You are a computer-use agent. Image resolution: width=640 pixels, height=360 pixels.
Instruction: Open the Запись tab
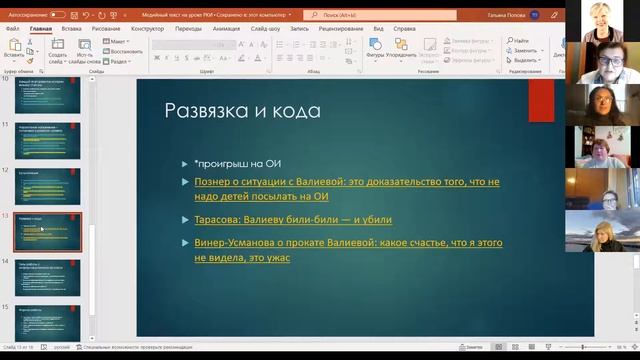299,29
